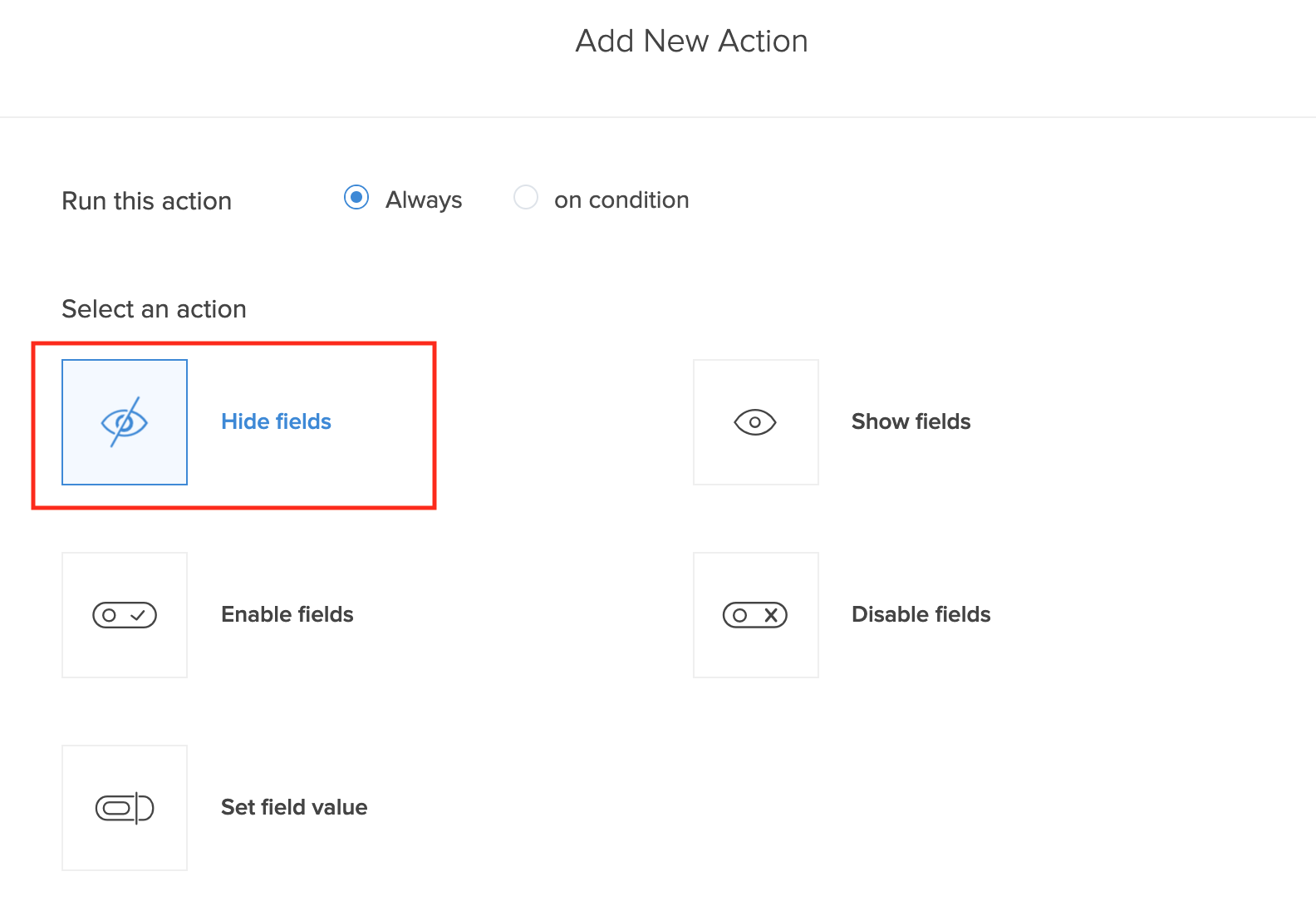Screen dimensions: 1316x906
Task: Click the Set field value text label
Action: [x=294, y=807]
